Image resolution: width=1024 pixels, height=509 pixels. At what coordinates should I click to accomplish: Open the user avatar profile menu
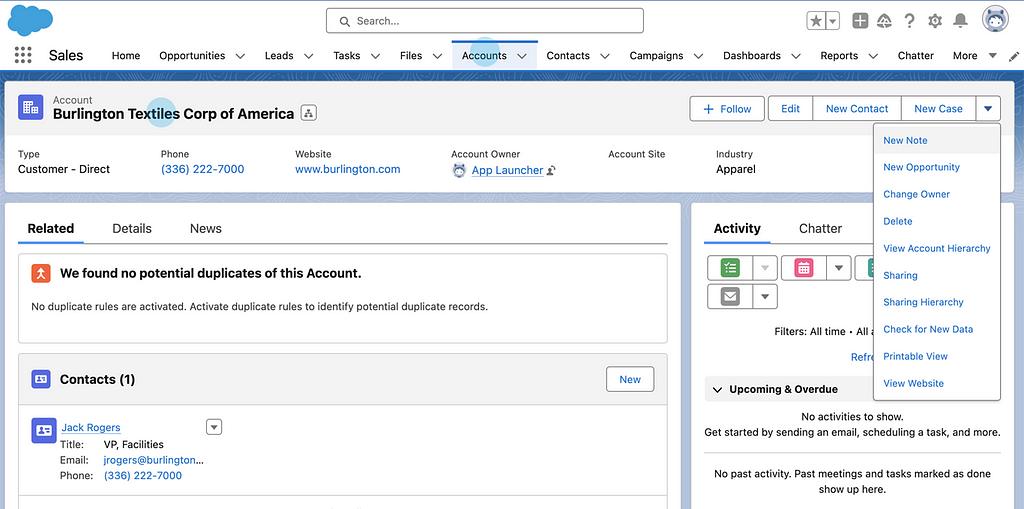[x=995, y=21]
